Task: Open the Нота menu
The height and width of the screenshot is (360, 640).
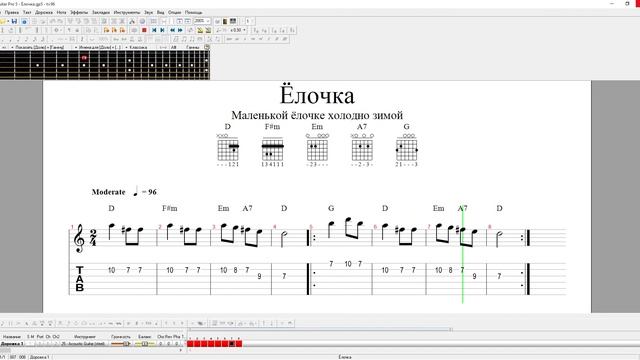Action: coord(61,12)
